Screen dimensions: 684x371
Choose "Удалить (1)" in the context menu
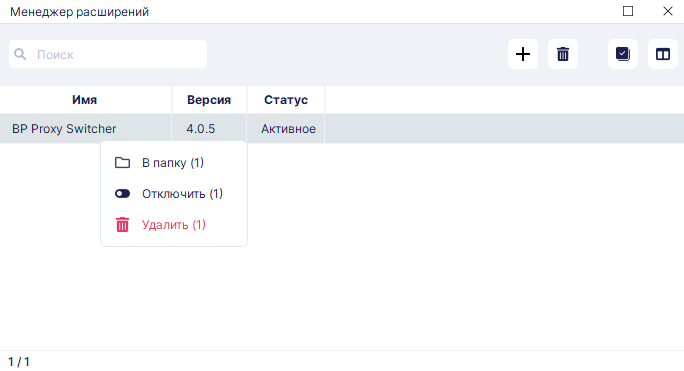tap(174, 225)
